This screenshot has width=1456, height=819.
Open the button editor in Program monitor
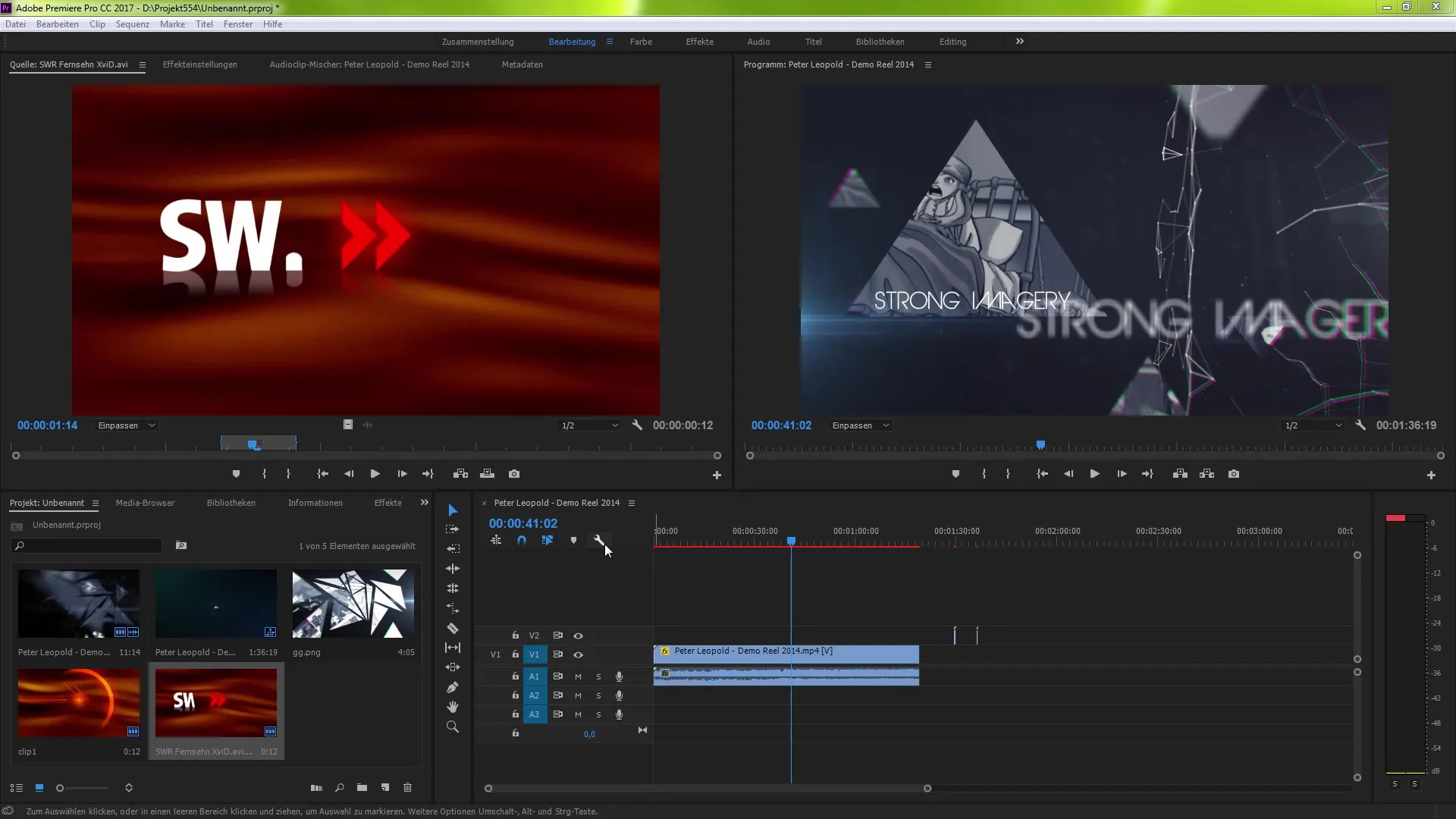(x=1431, y=475)
